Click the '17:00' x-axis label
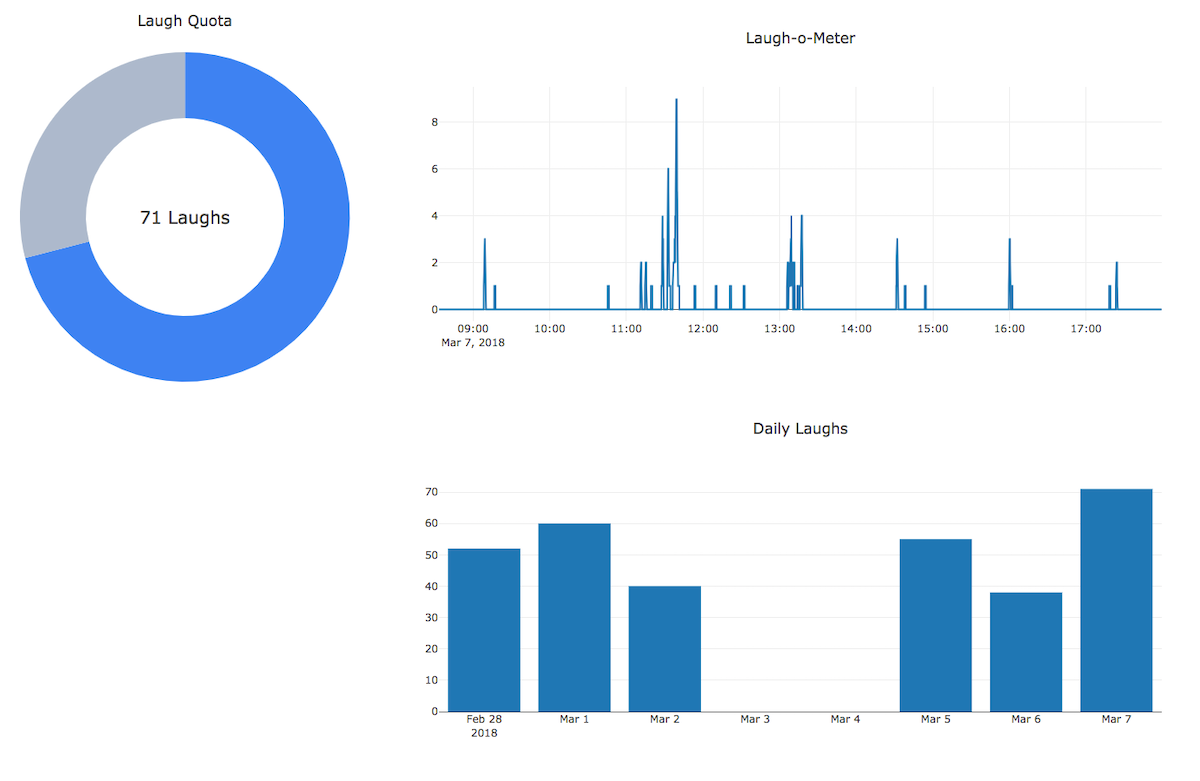The height and width of the screenshot is (781, 1200). 1086,328
